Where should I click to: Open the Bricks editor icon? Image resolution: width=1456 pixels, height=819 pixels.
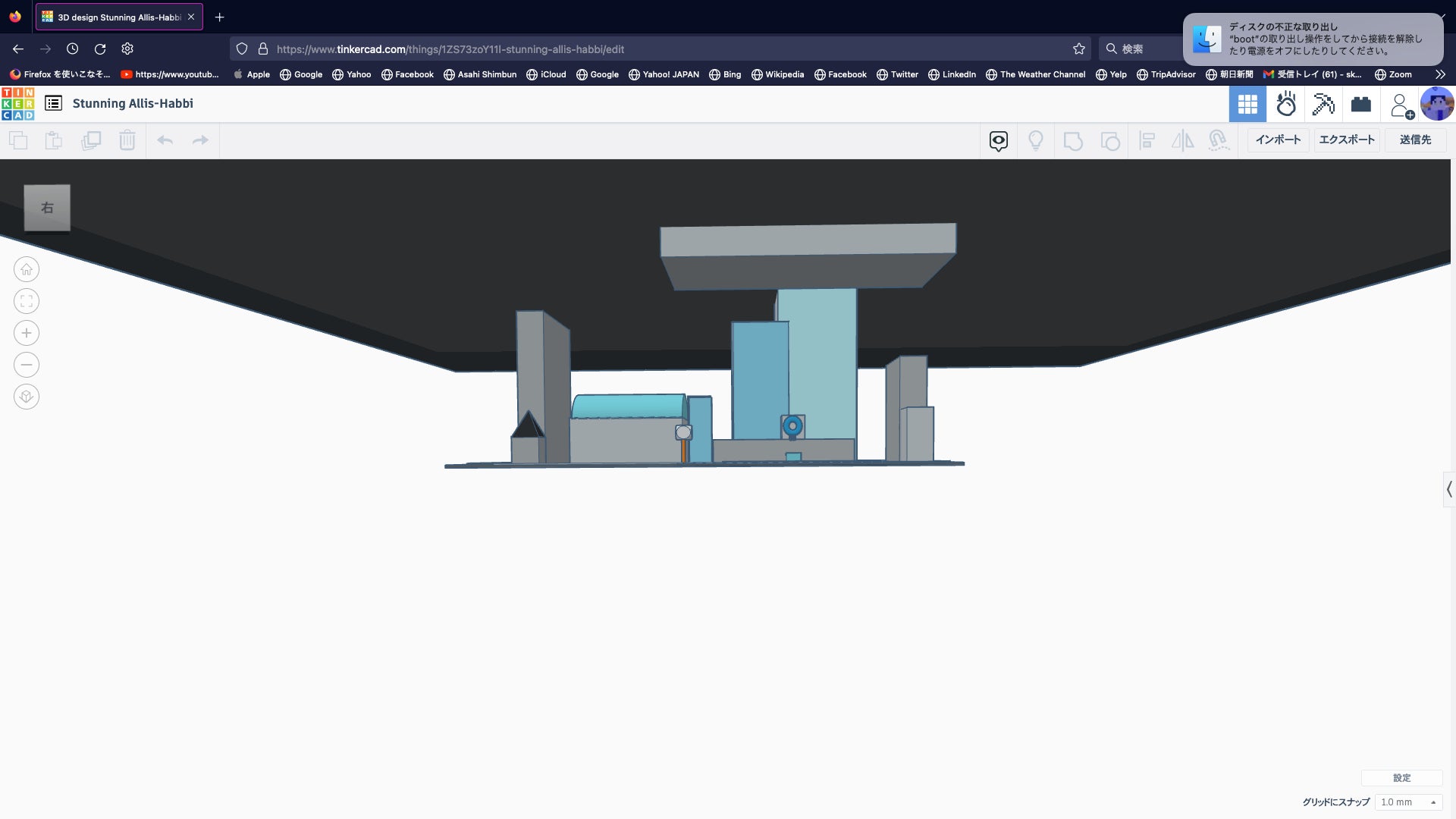[x=1361, y=104]
